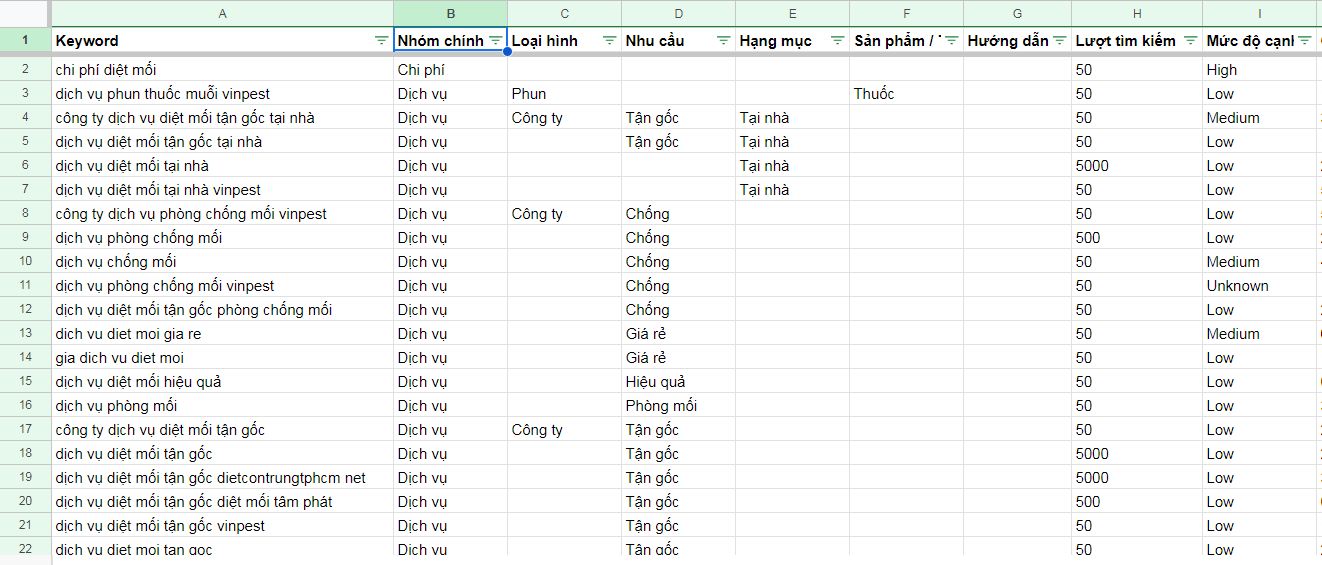Open the filter for Hướng dẫn column

pyautogui.click(x=1059, y=41)
